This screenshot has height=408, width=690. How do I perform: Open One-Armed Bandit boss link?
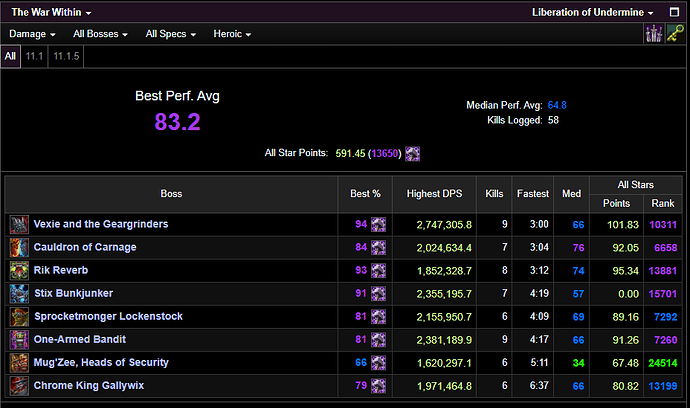pos(80,339)
